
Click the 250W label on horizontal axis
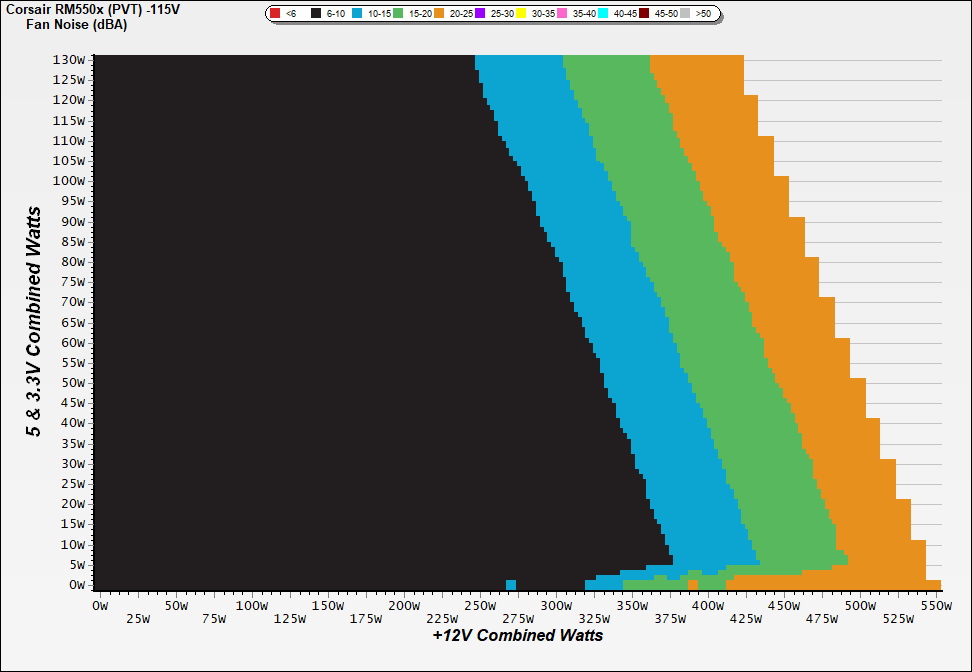pos(479,606)
